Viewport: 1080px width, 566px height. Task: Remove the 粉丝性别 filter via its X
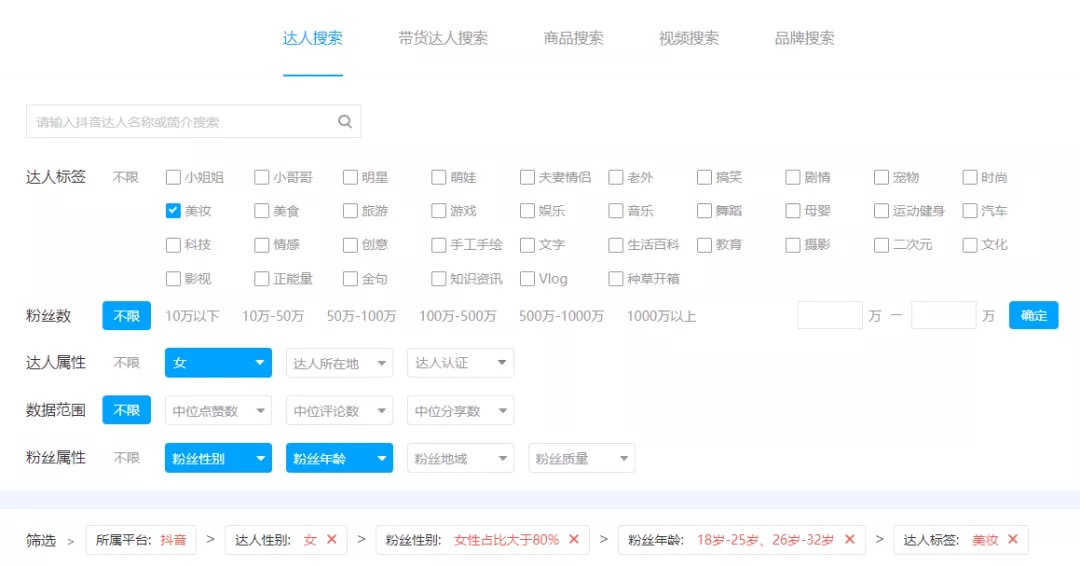(x=574, y=539)
